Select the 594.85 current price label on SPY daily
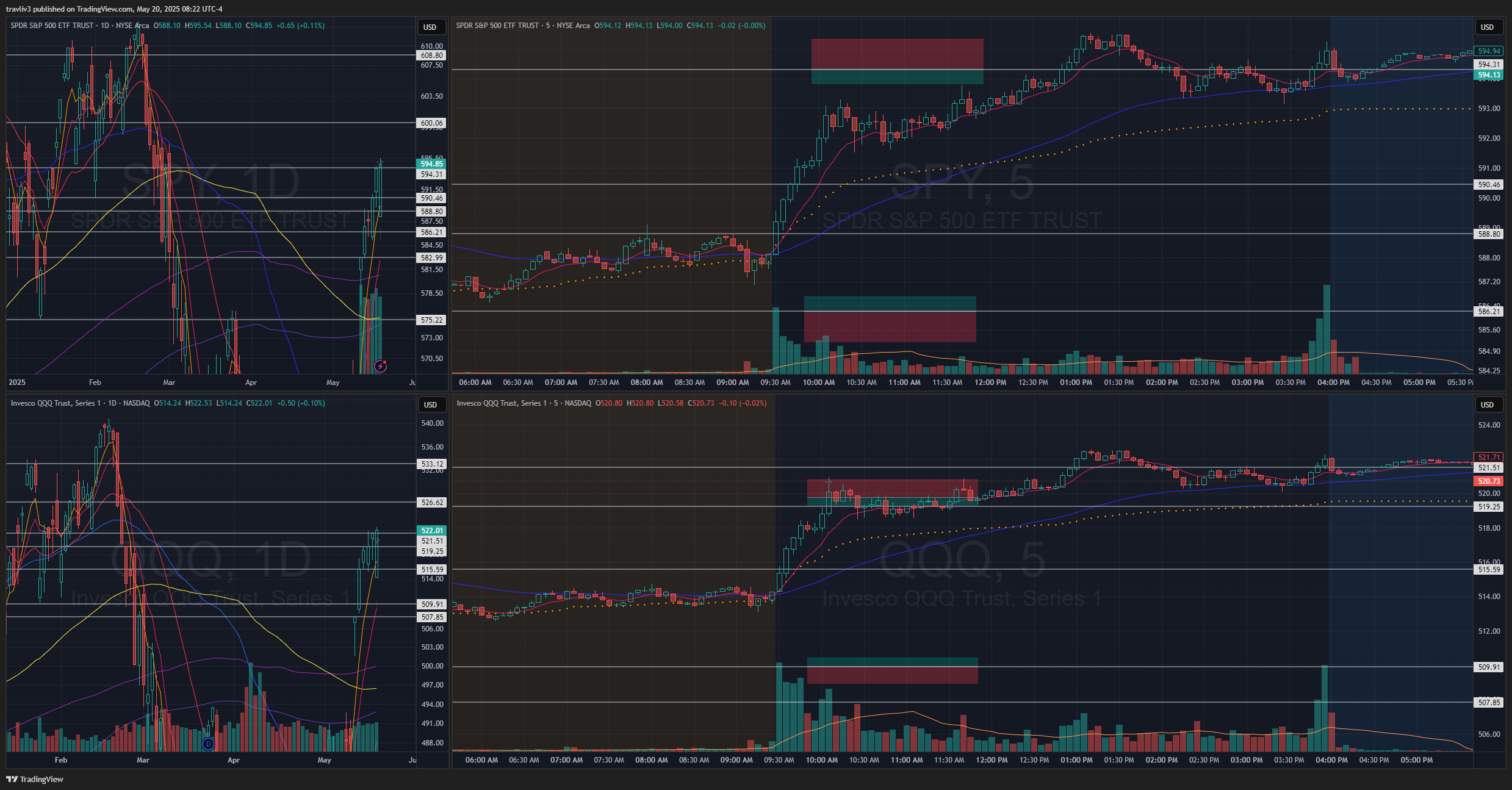Screen dimensions: 1512x790 click(x=431, y=163)
